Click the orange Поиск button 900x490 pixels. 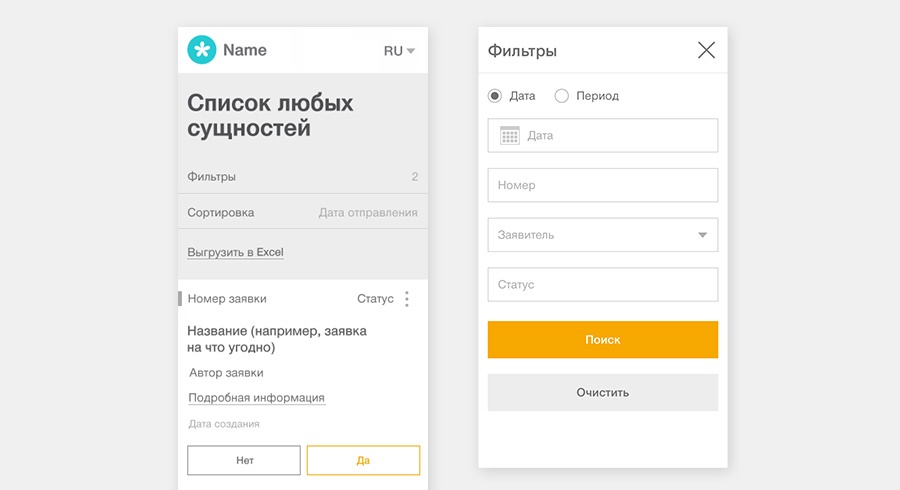coord(603,340)
